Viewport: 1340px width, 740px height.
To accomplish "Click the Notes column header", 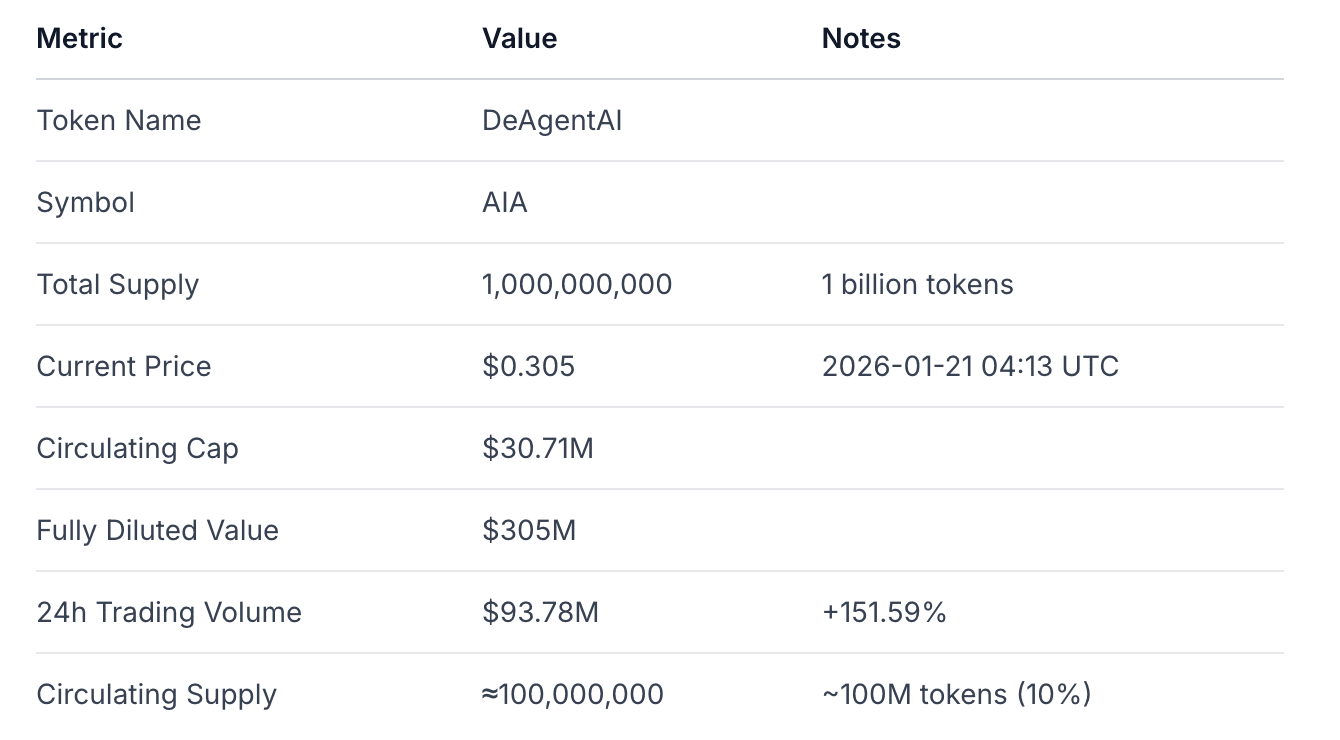I will click(x=861, y=39).
